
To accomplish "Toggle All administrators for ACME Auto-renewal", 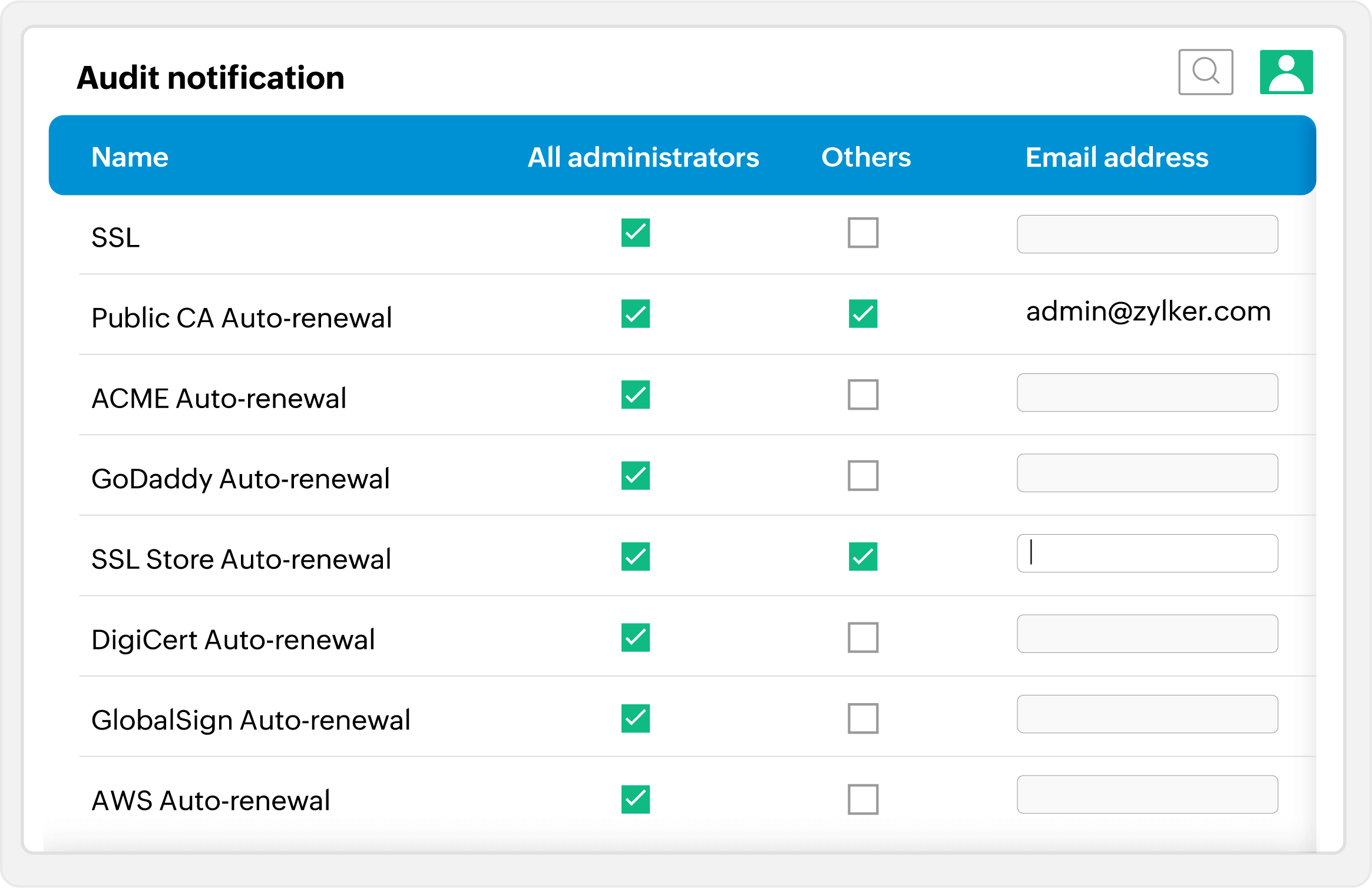I will [635, 394].
